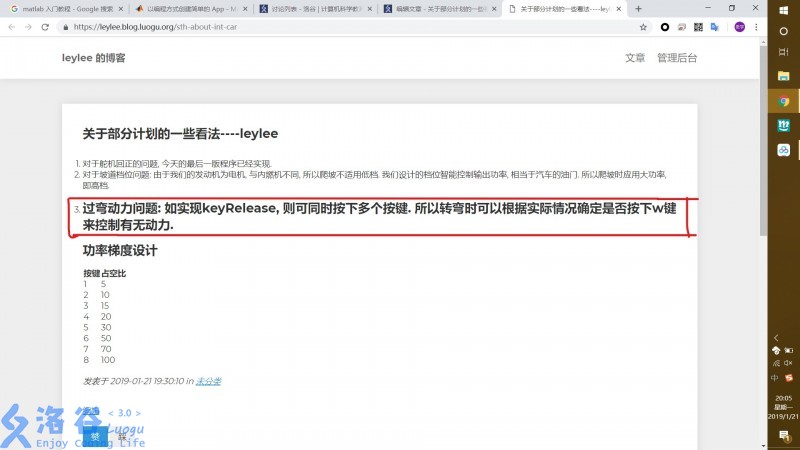
Task: Click the blue 赞 like button
Action: click(x=95, y=436)
